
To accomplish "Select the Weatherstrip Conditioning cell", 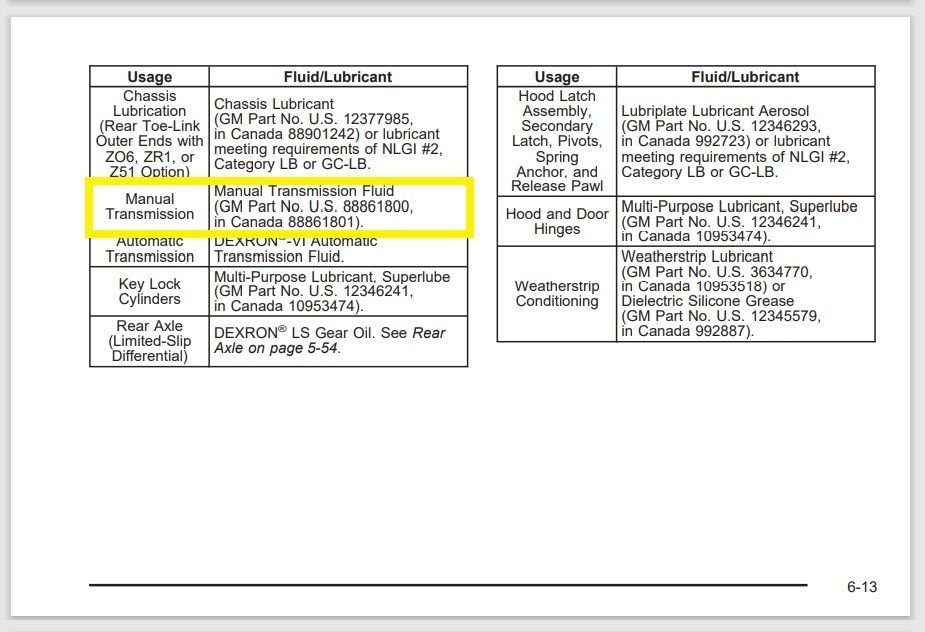I will 557,294.
